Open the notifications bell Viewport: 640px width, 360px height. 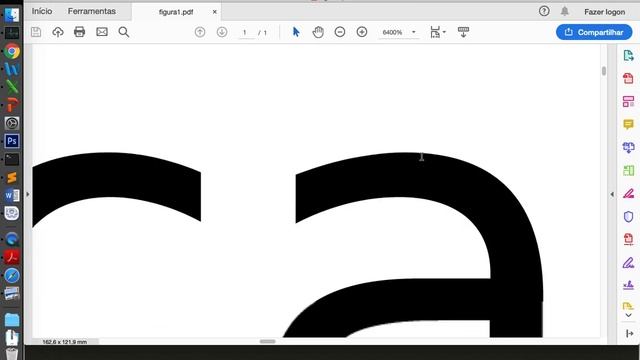[564, 11]
